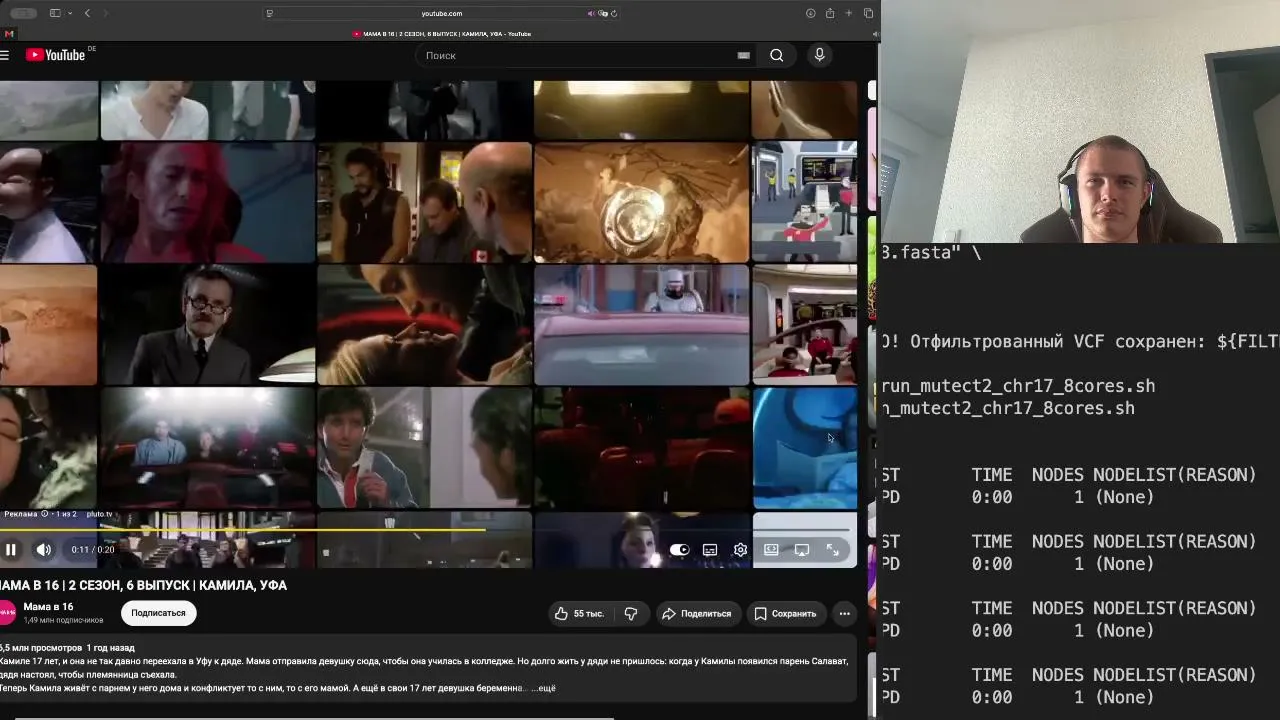The width and height of the screenshot is (1280, 720).
Task: Turn on subtitles in the player
Action: coord(710,549)
